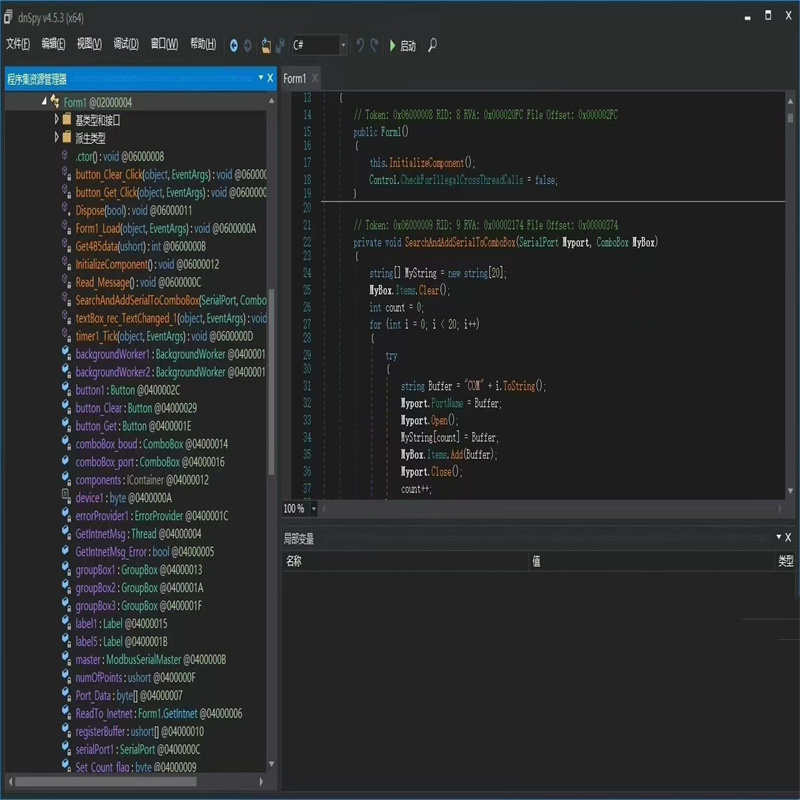
Task: Click the navigate forward arrow in toolbar
Action: (x=248, y=45)
